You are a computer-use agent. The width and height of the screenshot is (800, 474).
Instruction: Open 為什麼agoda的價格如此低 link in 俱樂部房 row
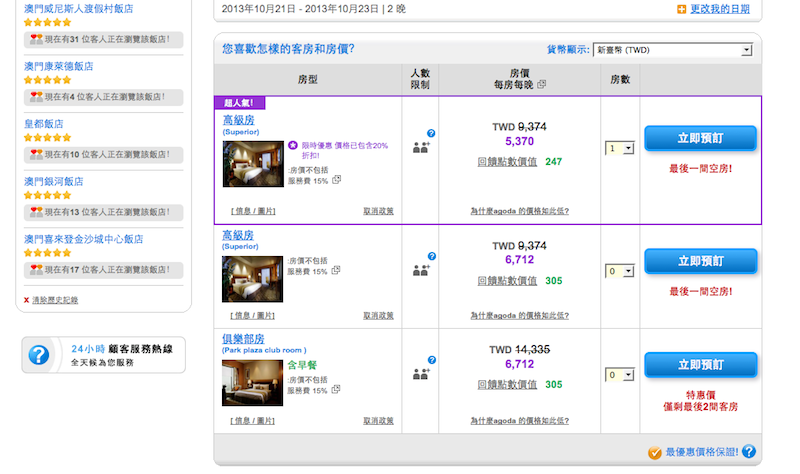(519, 420)
